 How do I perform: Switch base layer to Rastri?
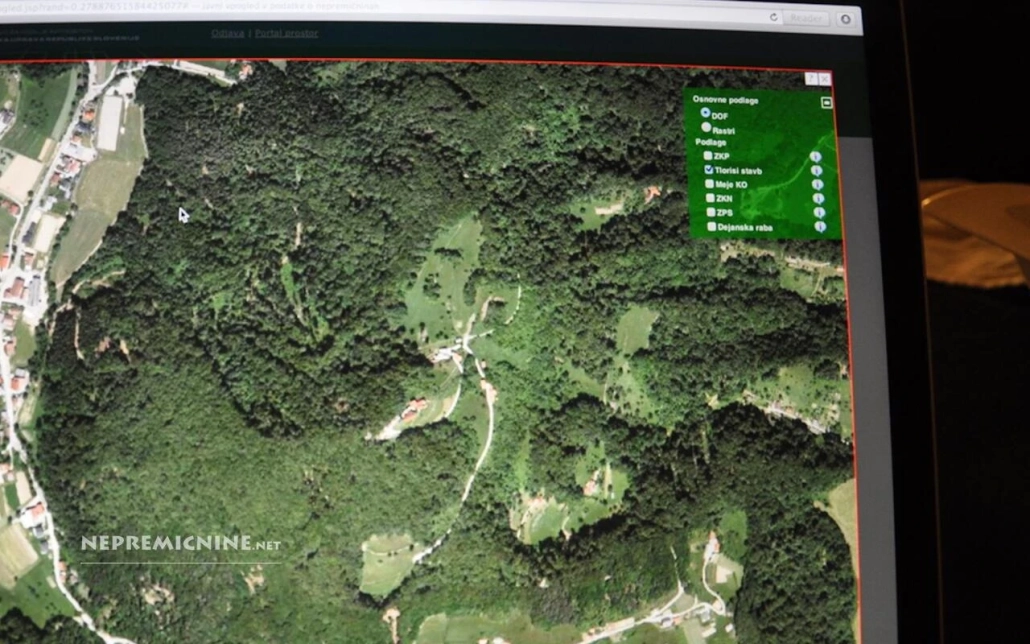click(706, 127)
